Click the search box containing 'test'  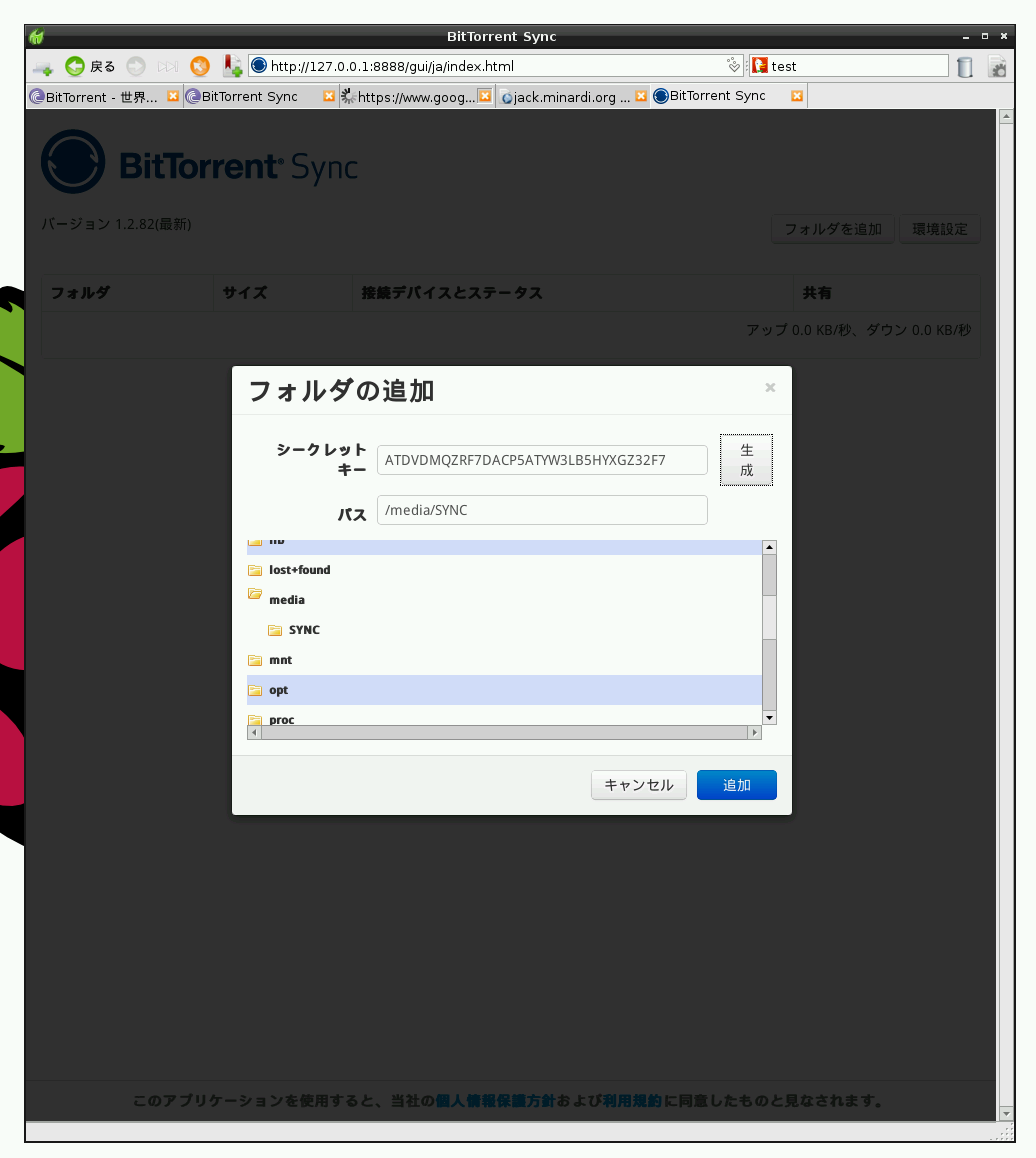pos(848,66)
